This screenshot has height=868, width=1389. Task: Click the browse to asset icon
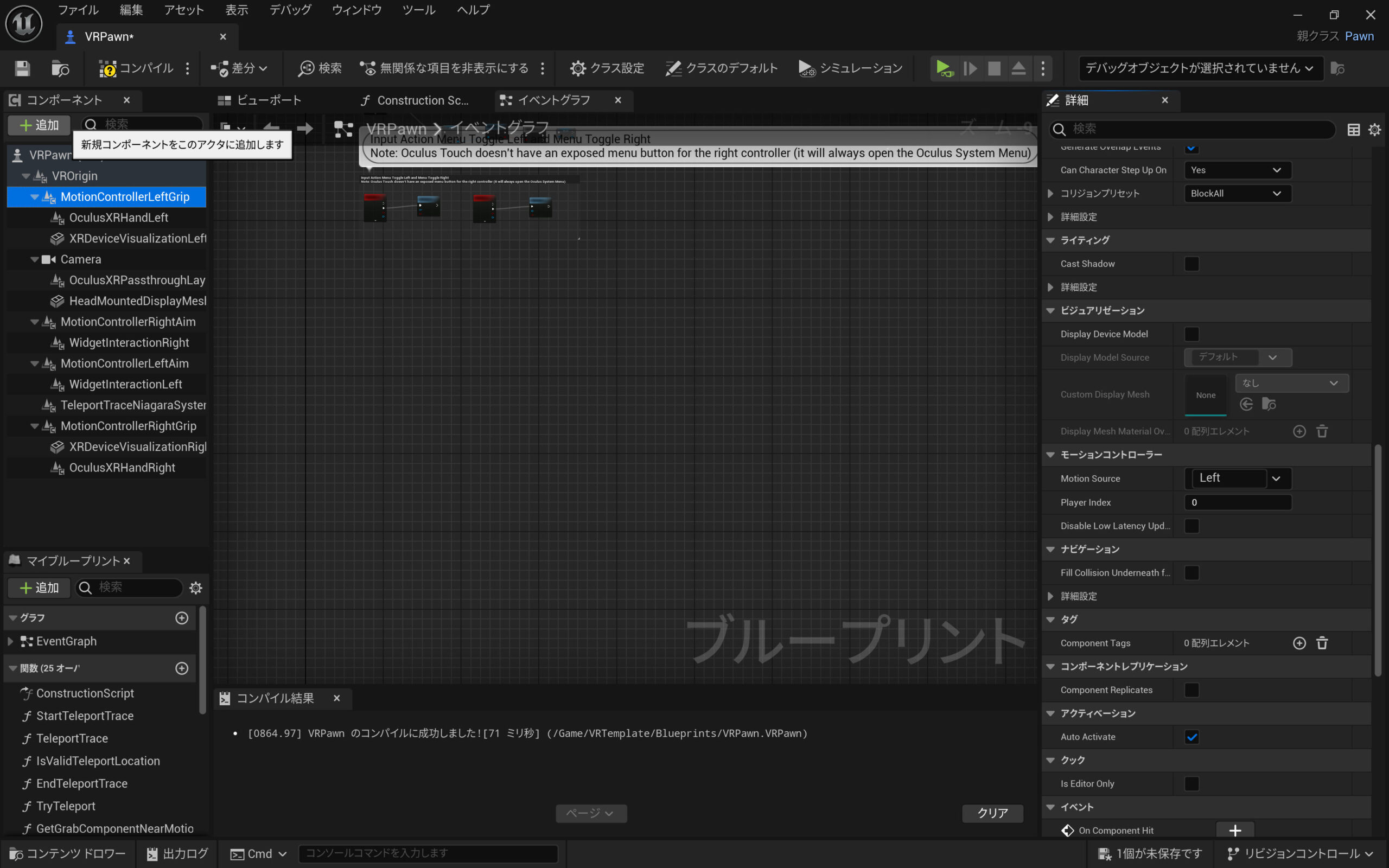tap(60, 68)
